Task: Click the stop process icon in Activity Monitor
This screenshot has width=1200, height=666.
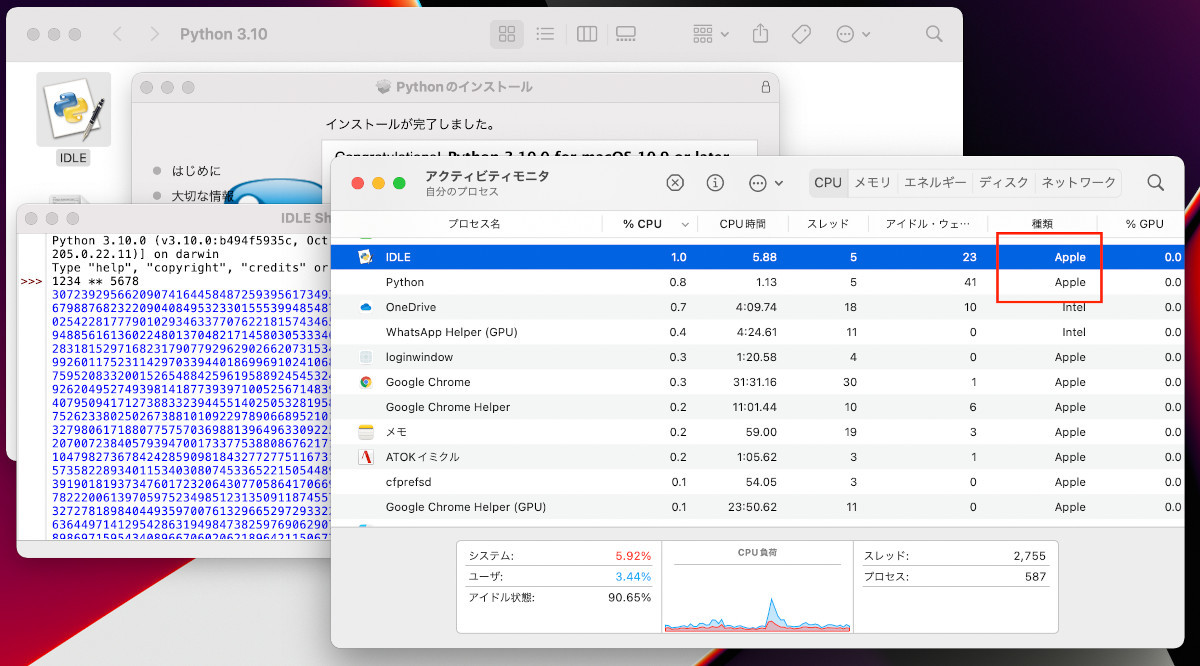Action: click(675, 183)
